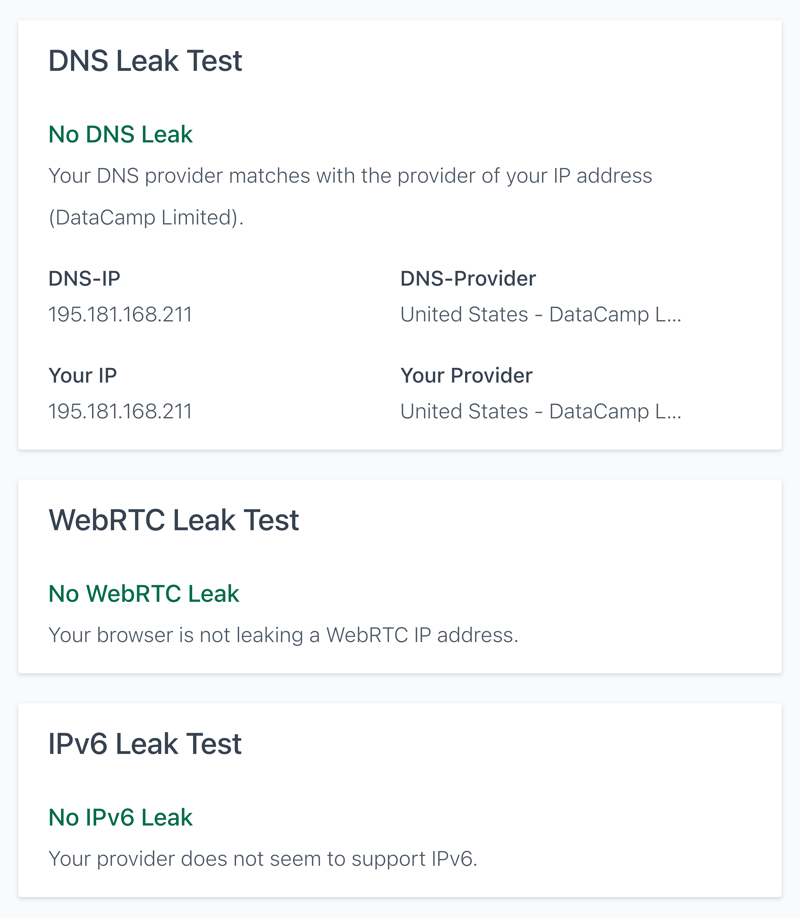Click the DNS-Provider label

point(468,279)
